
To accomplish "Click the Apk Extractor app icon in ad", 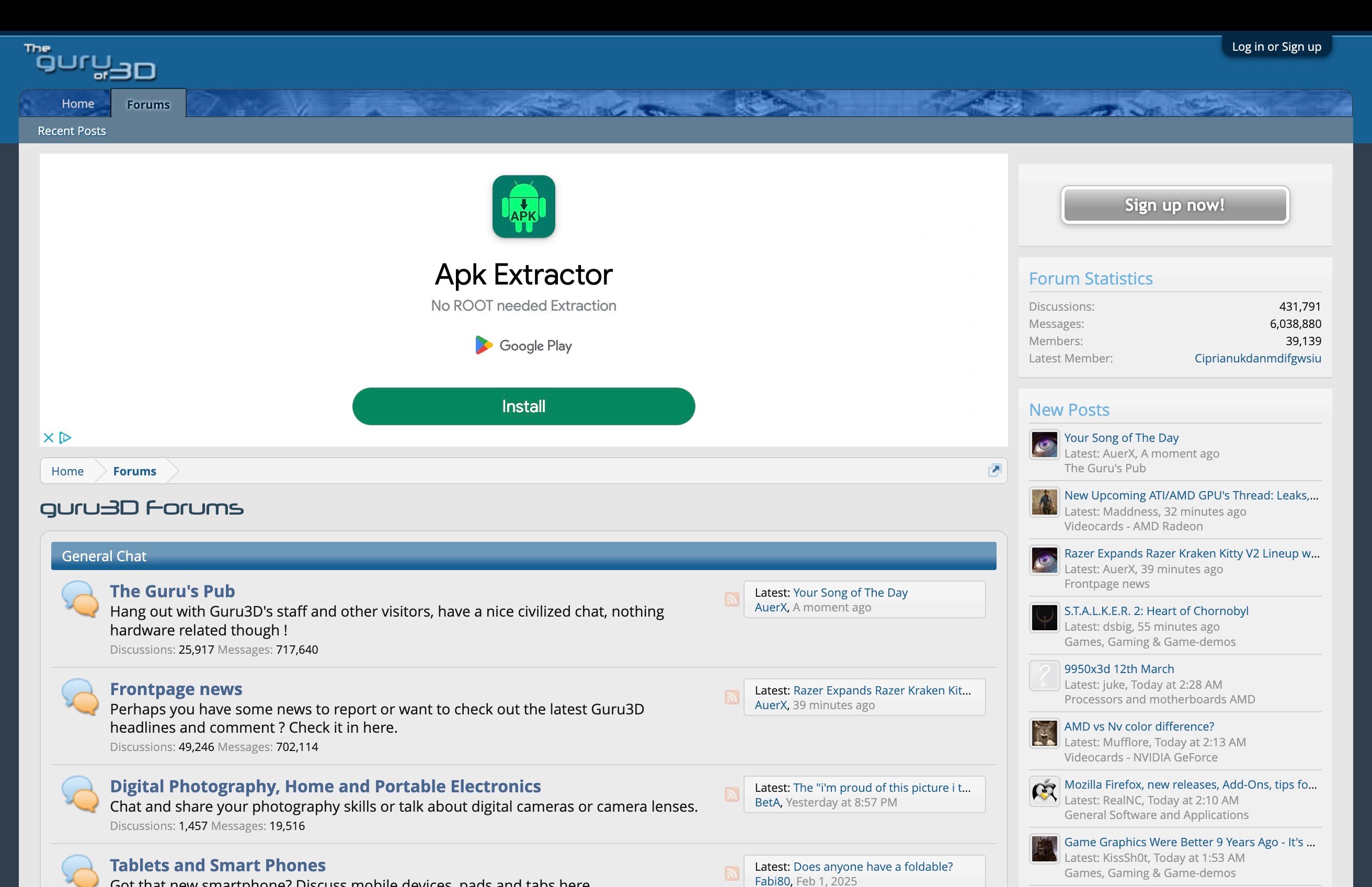I will 523,206.
